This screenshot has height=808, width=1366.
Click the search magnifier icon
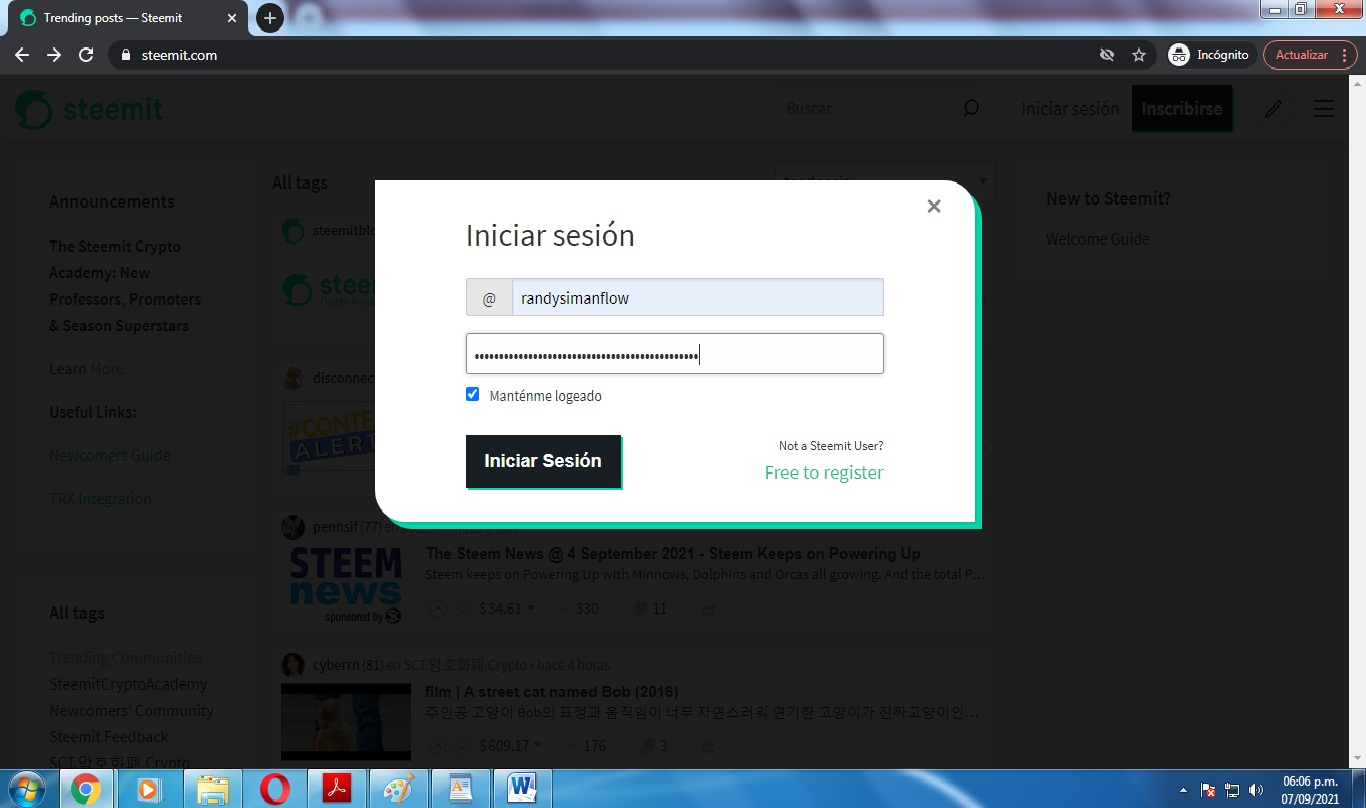point(970,108)
